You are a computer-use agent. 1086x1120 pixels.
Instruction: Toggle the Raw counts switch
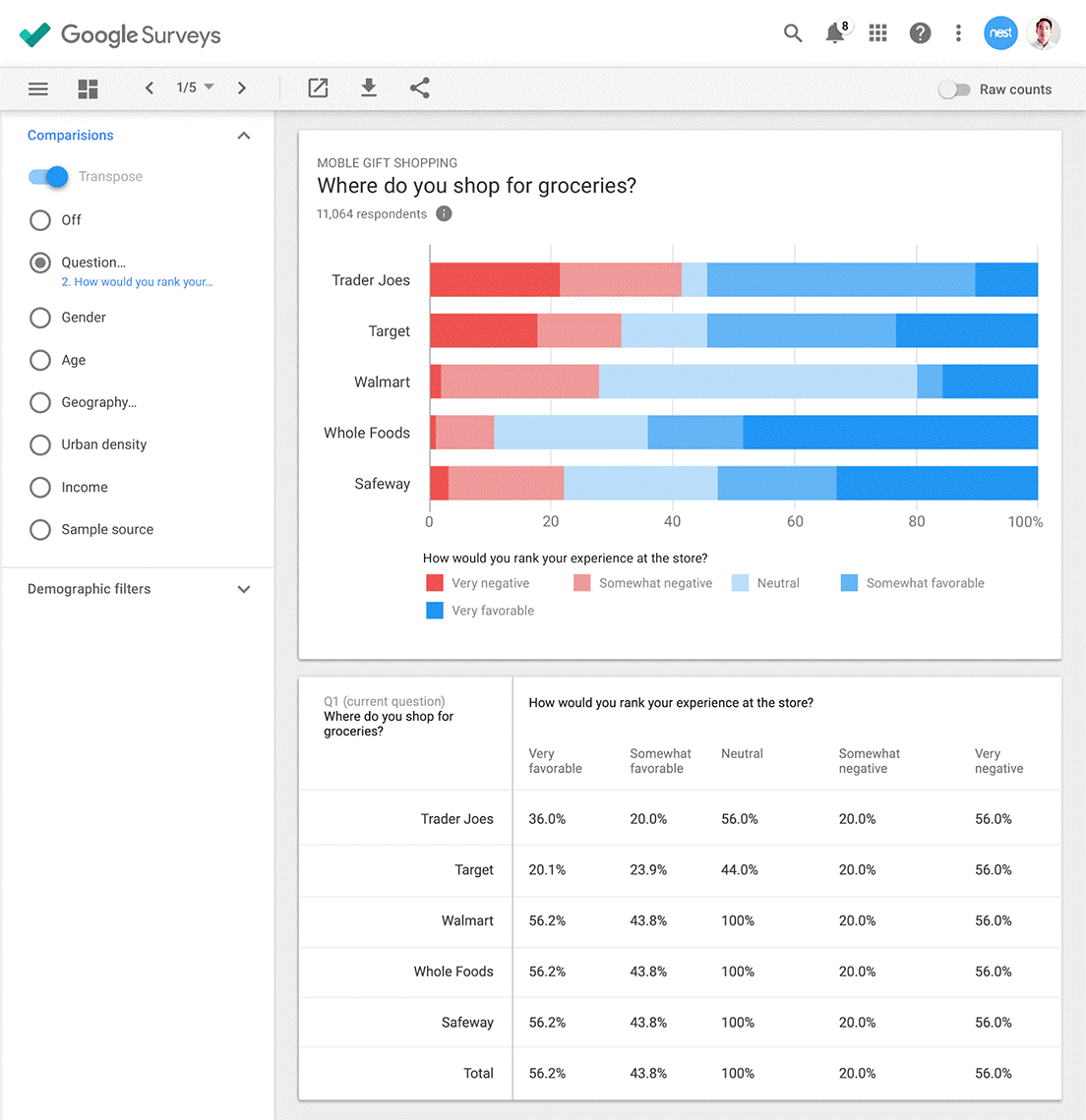point(954,89)
